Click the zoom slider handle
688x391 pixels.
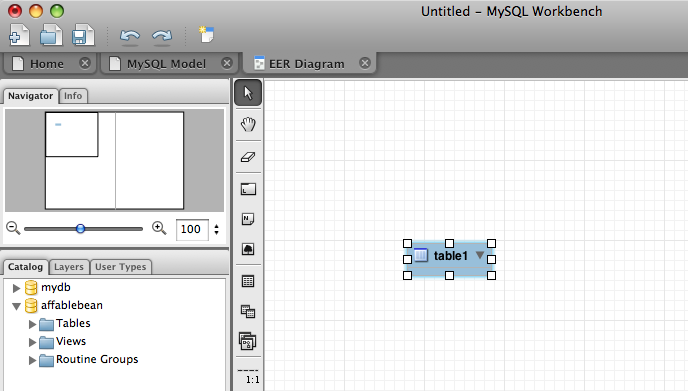point(80,229)
